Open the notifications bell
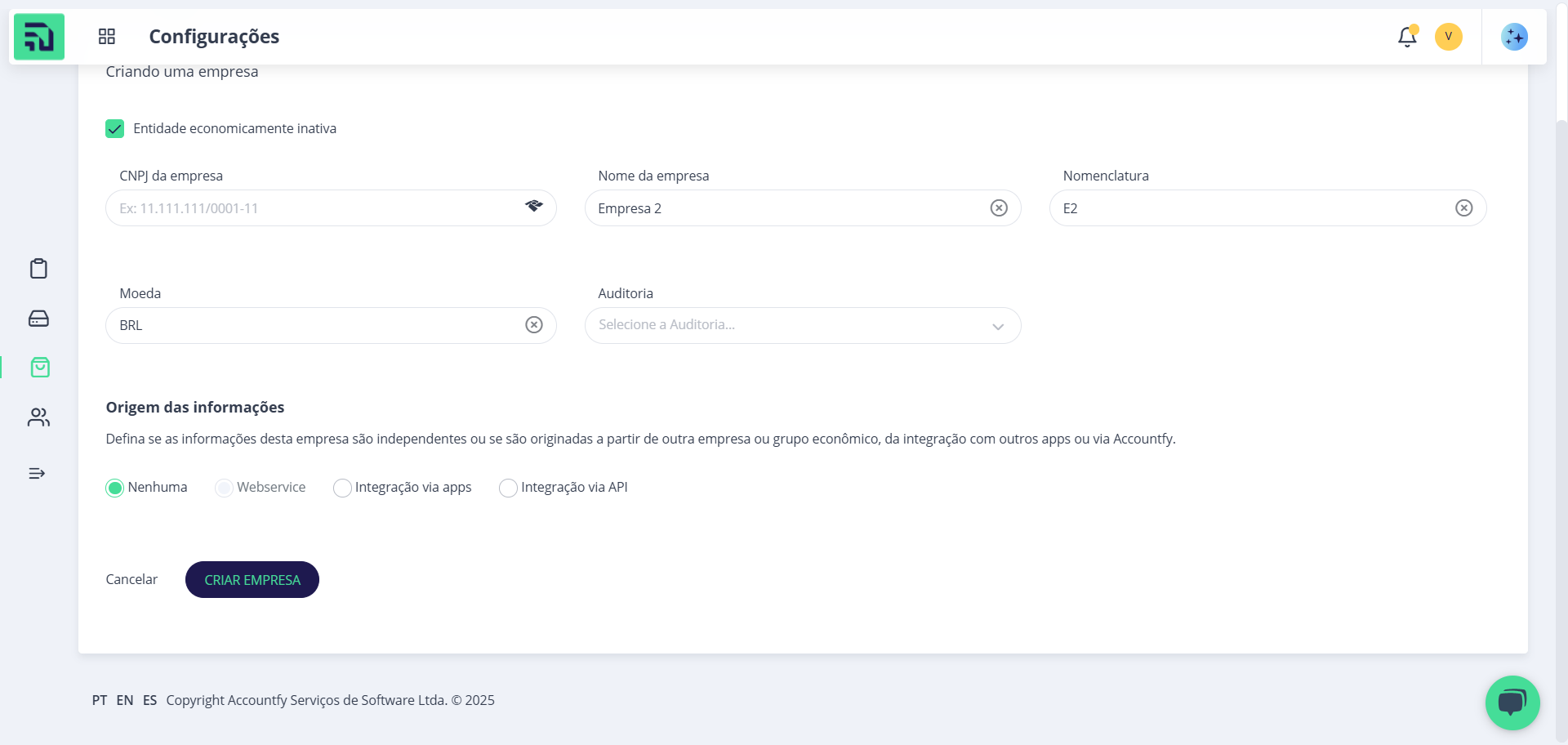The width and height of the screenshot is (1568, 745). point(1407,37)
